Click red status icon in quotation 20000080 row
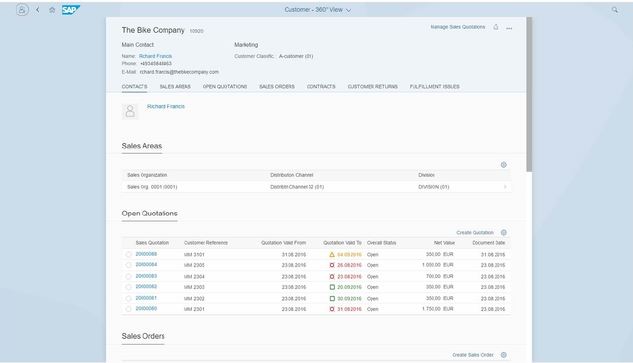The width and height of the screenshot is (633, 363). [x=332, y=309]
